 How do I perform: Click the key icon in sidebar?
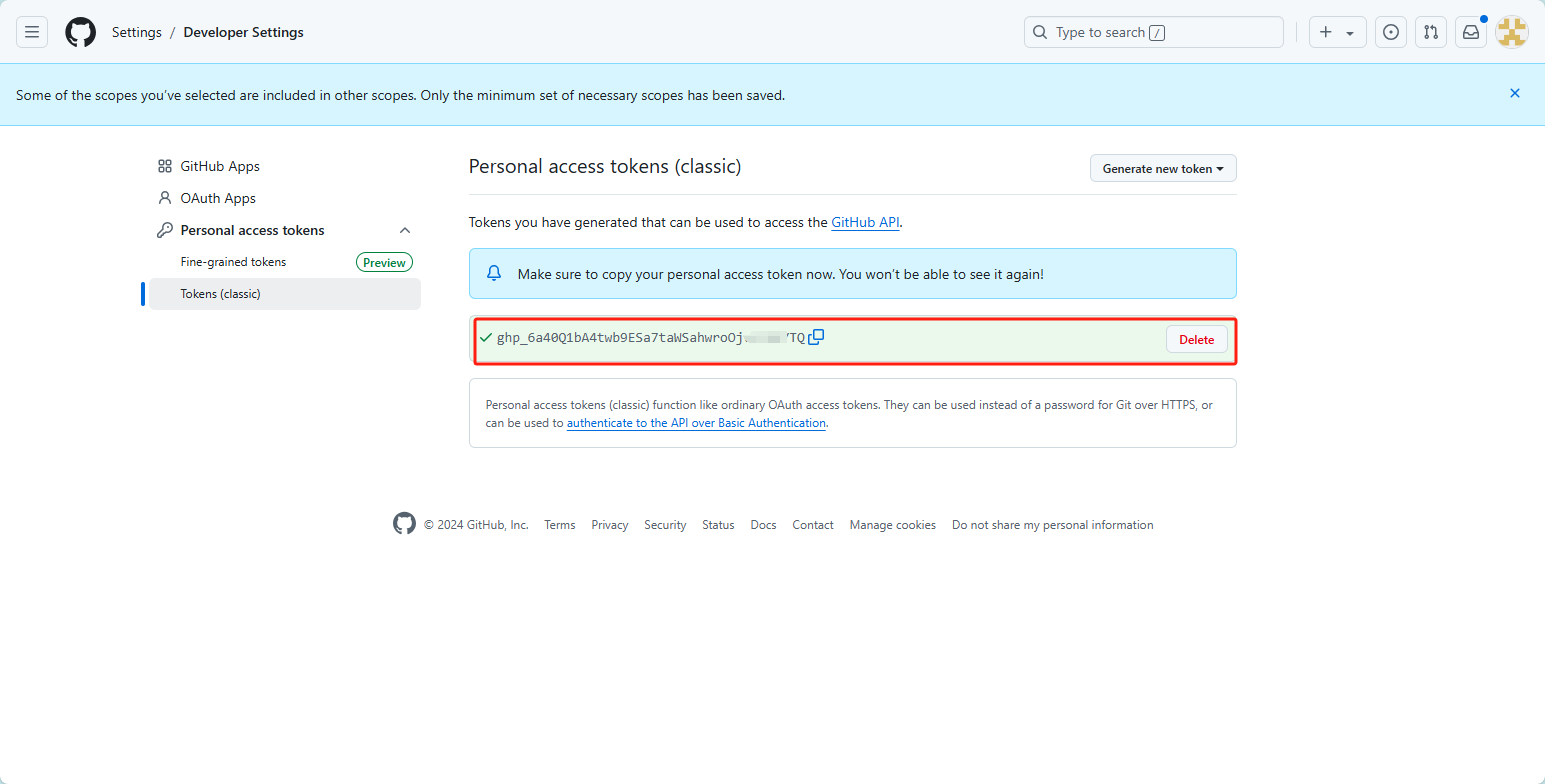click(165, 230)
